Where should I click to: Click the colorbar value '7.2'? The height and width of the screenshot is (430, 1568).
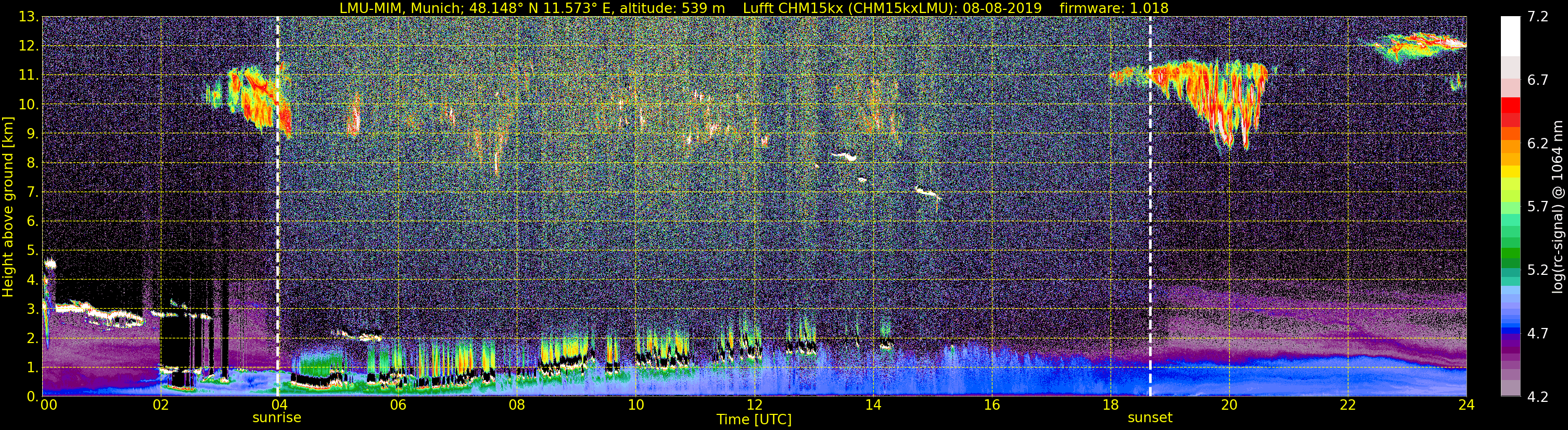1538,17
